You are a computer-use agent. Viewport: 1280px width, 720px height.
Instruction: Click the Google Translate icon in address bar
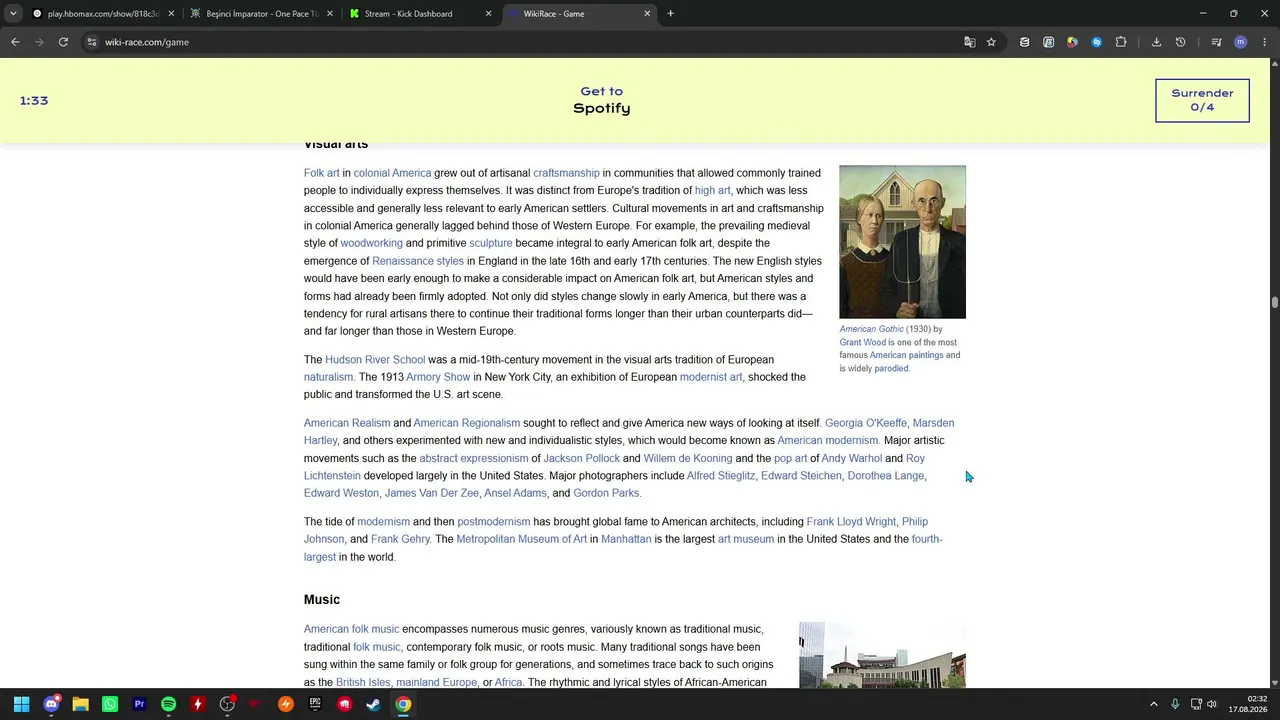point(969,42)
